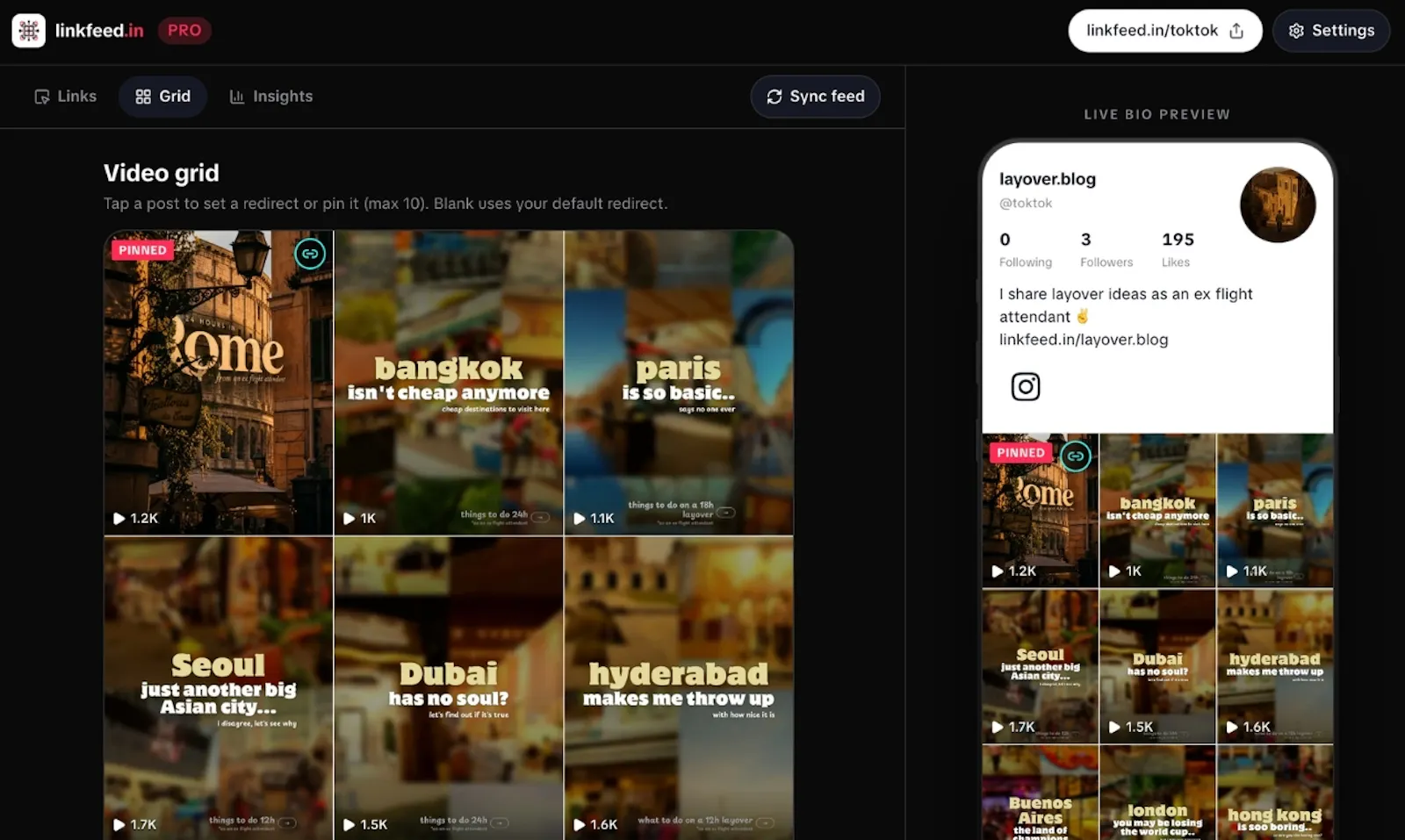
Task: Switch to the Insights tab
Action: [271, 97]
